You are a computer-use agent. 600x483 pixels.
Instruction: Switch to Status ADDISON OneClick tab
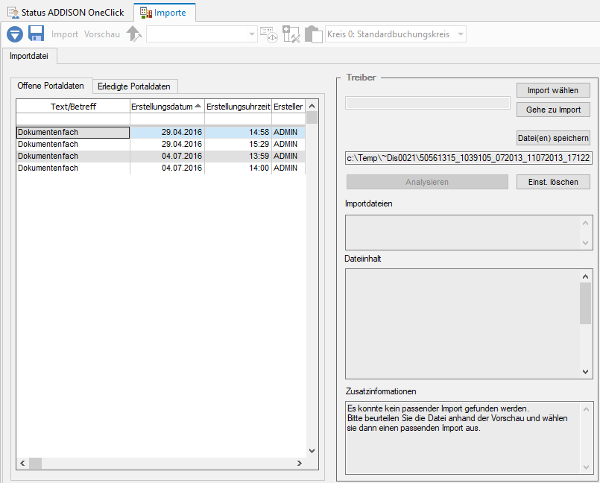tap(66, 13)
